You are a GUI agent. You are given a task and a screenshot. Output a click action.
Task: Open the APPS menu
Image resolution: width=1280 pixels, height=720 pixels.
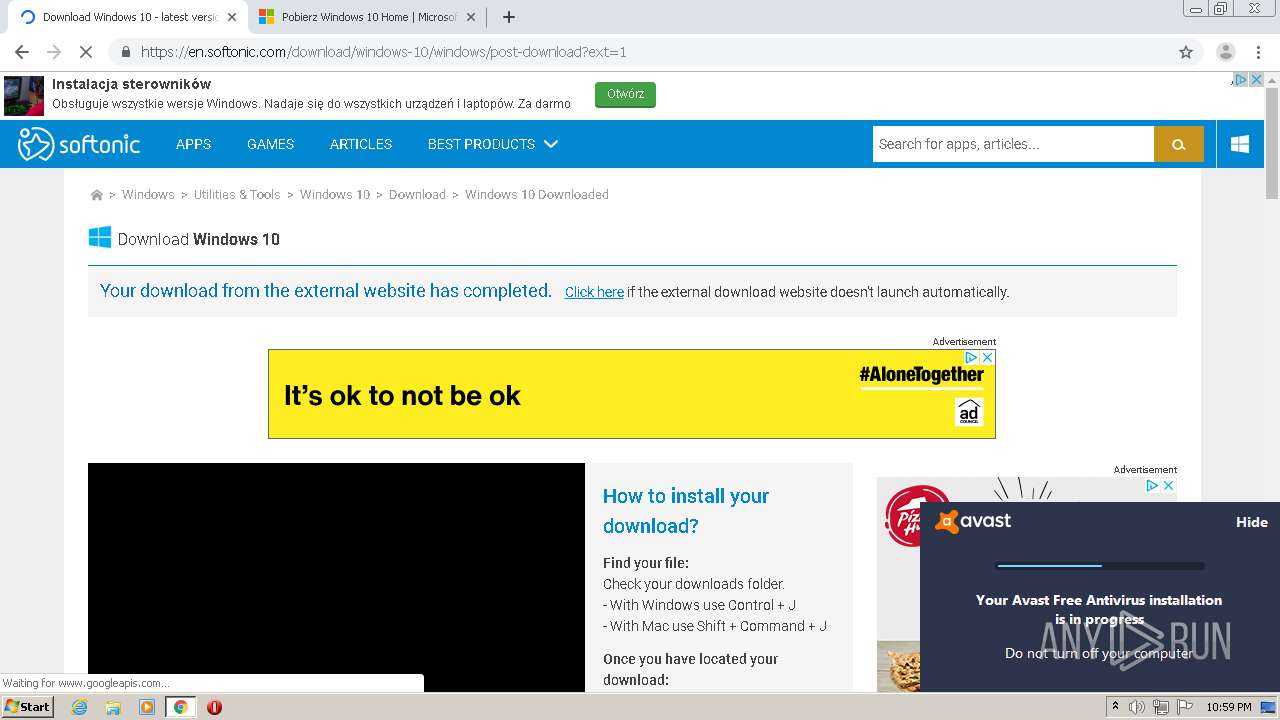[193, 144]
